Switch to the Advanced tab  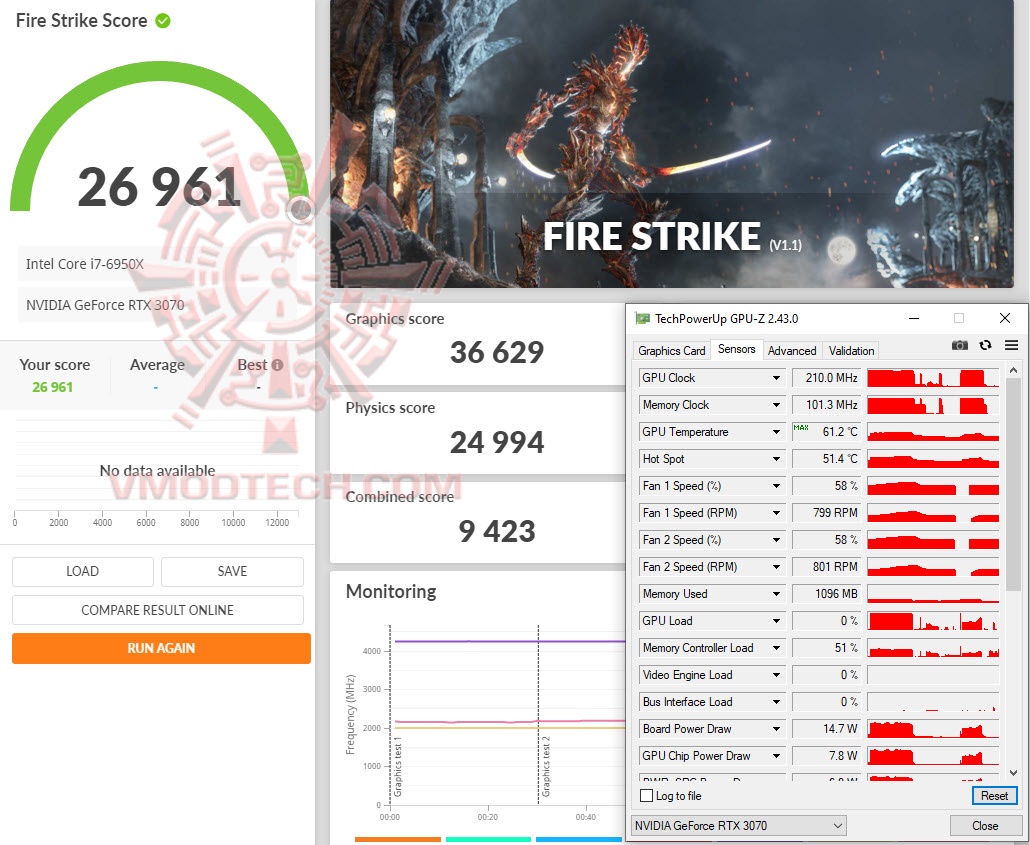792,351
